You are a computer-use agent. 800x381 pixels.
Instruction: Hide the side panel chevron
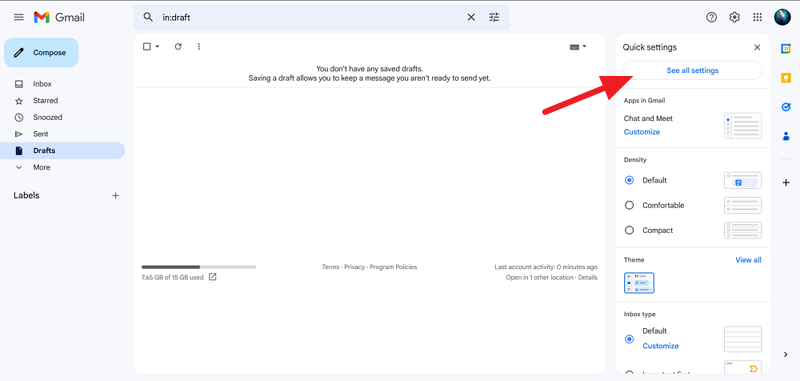click(786, 354)
